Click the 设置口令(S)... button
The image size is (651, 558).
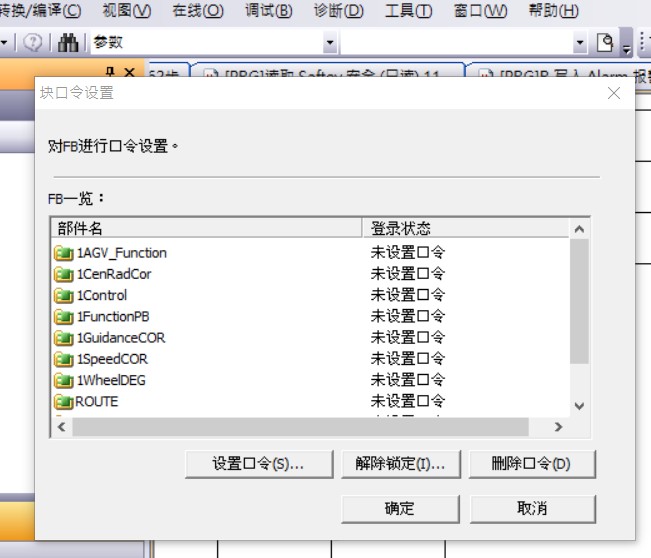(x=258, y=464)
